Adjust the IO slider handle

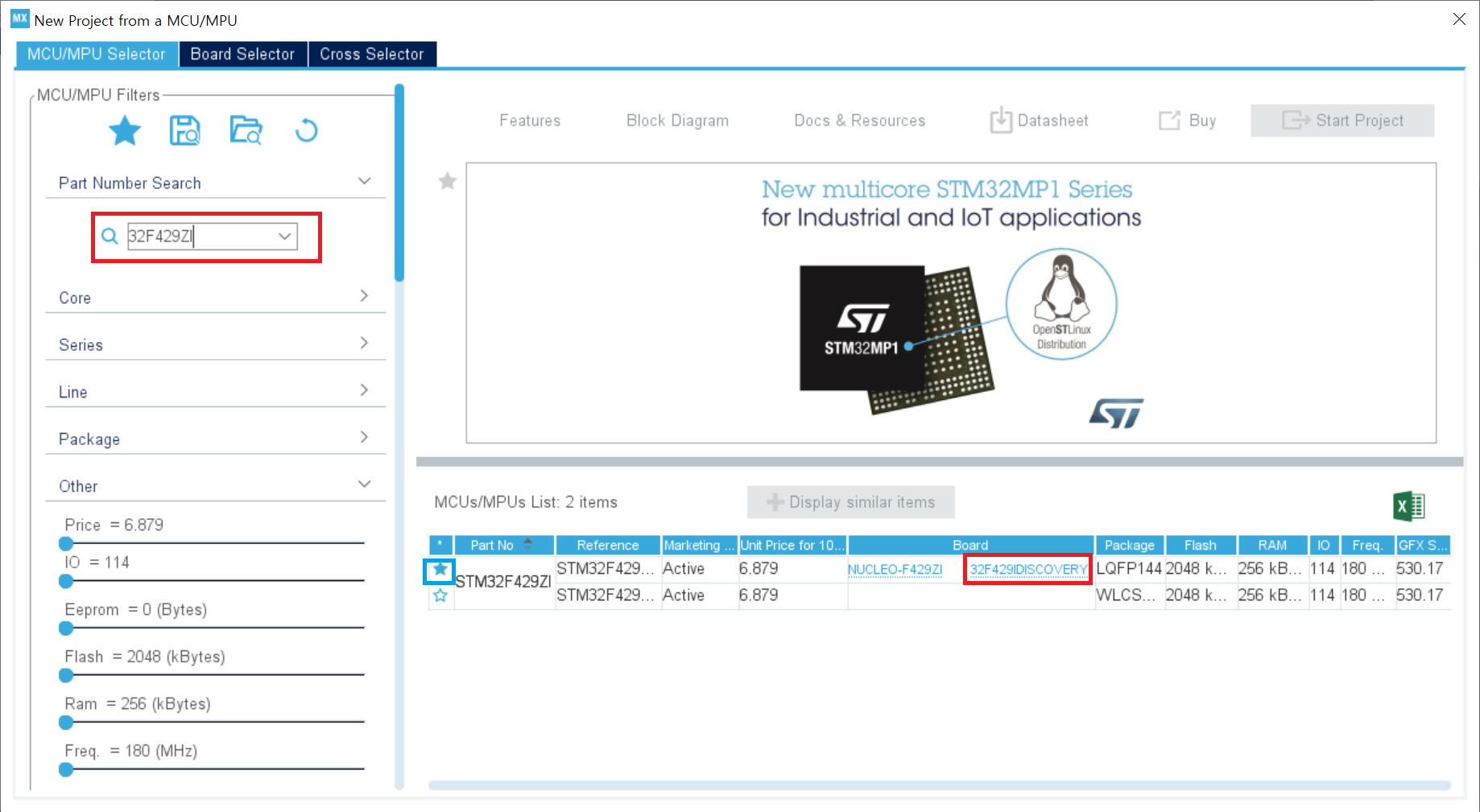pos(66,581)
